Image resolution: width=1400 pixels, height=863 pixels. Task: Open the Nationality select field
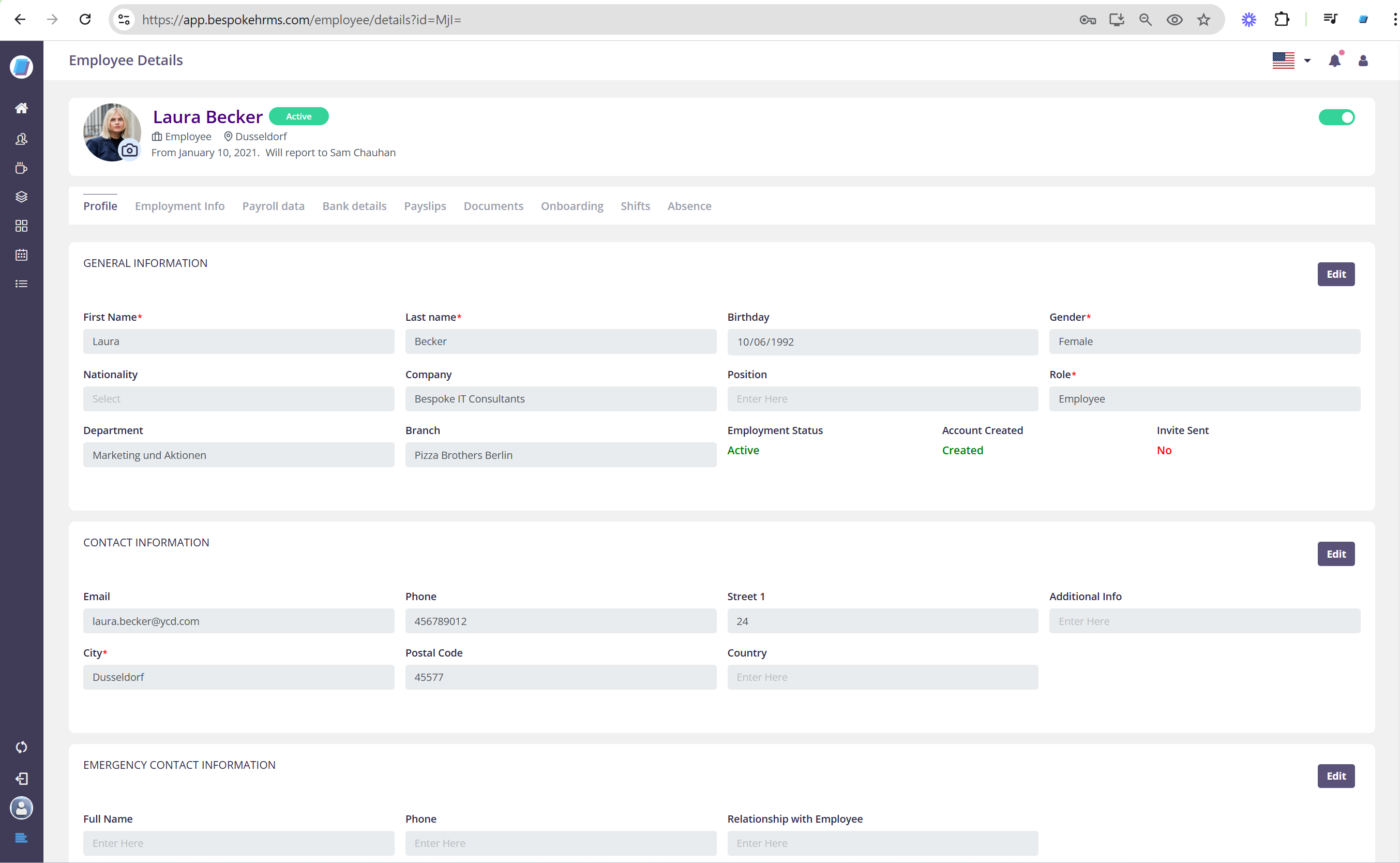pyautogui.click(x=238, y=398)
